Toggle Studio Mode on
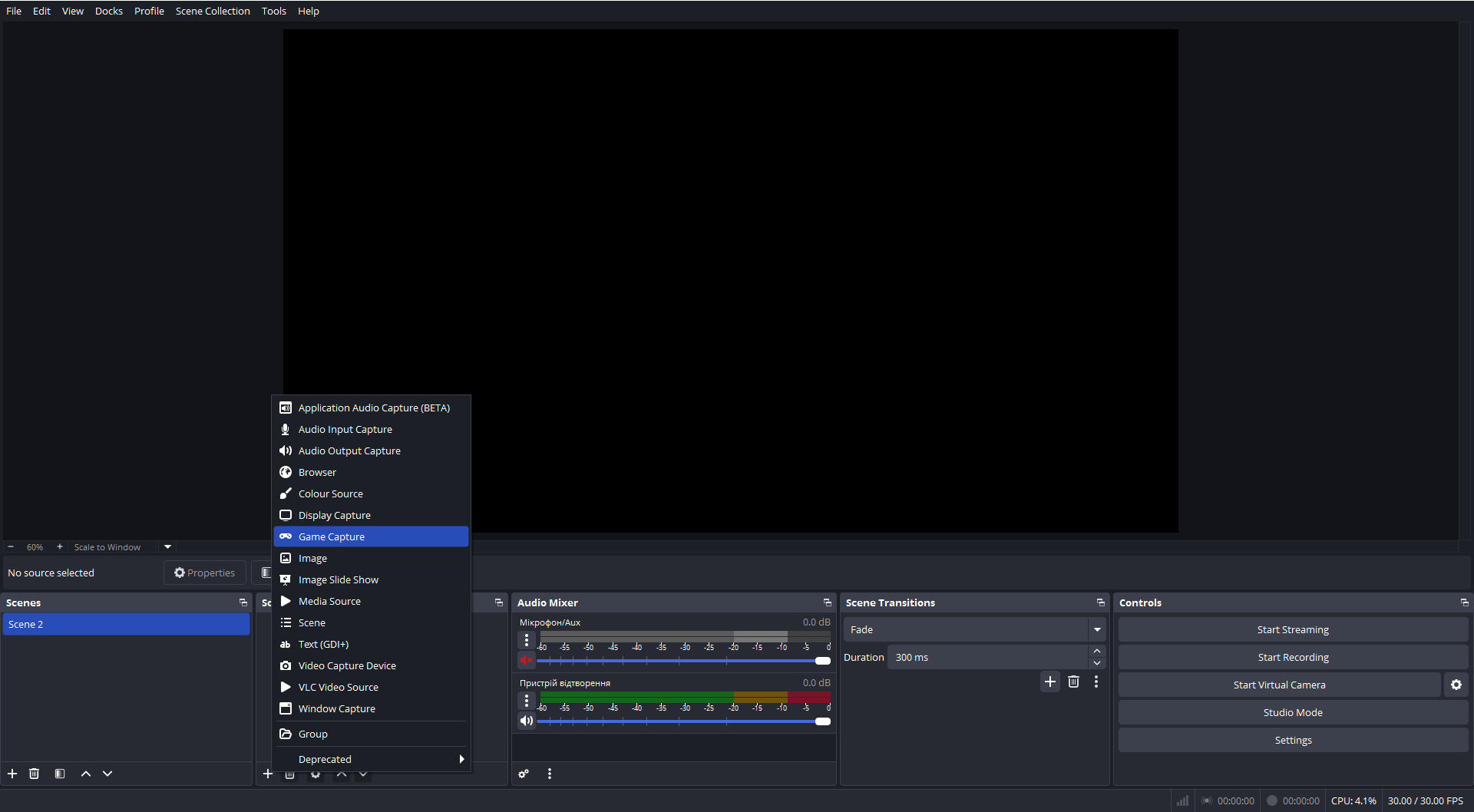1474x812 pixels. pyautogui.click(x=1293, y=712)
